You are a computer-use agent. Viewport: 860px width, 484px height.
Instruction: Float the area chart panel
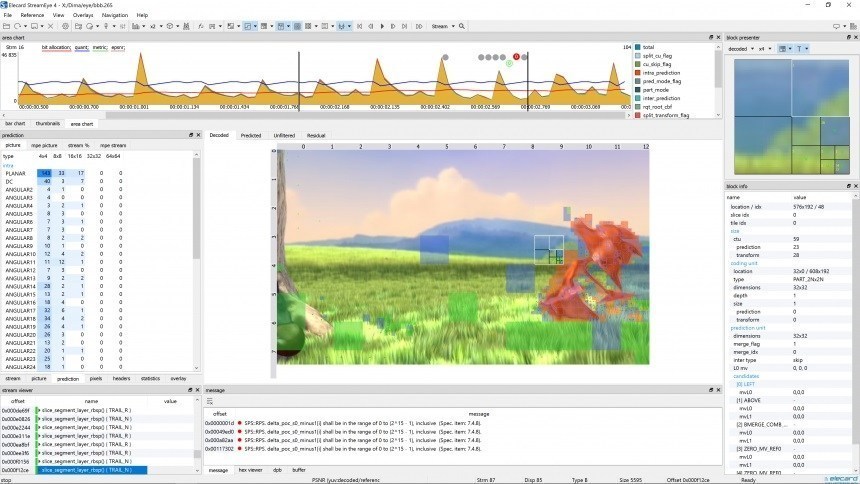point(711,37)
